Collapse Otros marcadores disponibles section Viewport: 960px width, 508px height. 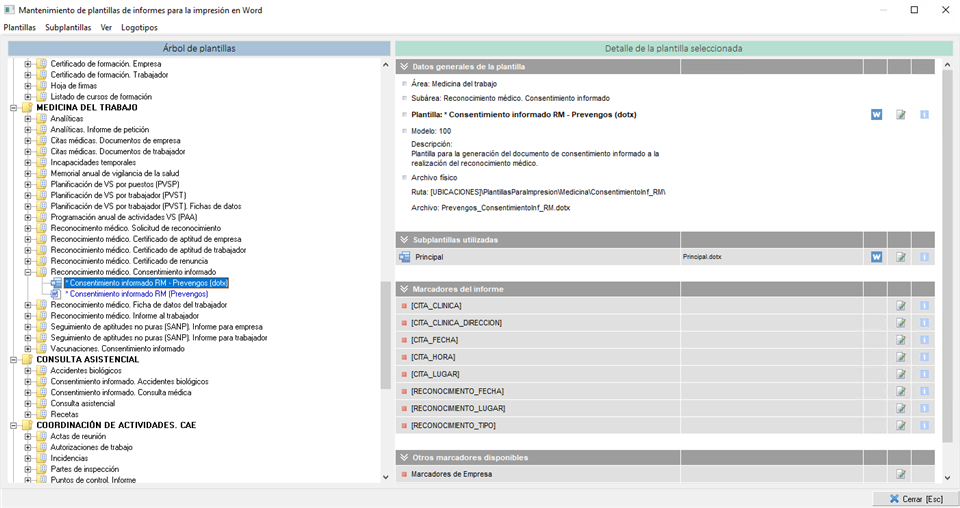404,457
